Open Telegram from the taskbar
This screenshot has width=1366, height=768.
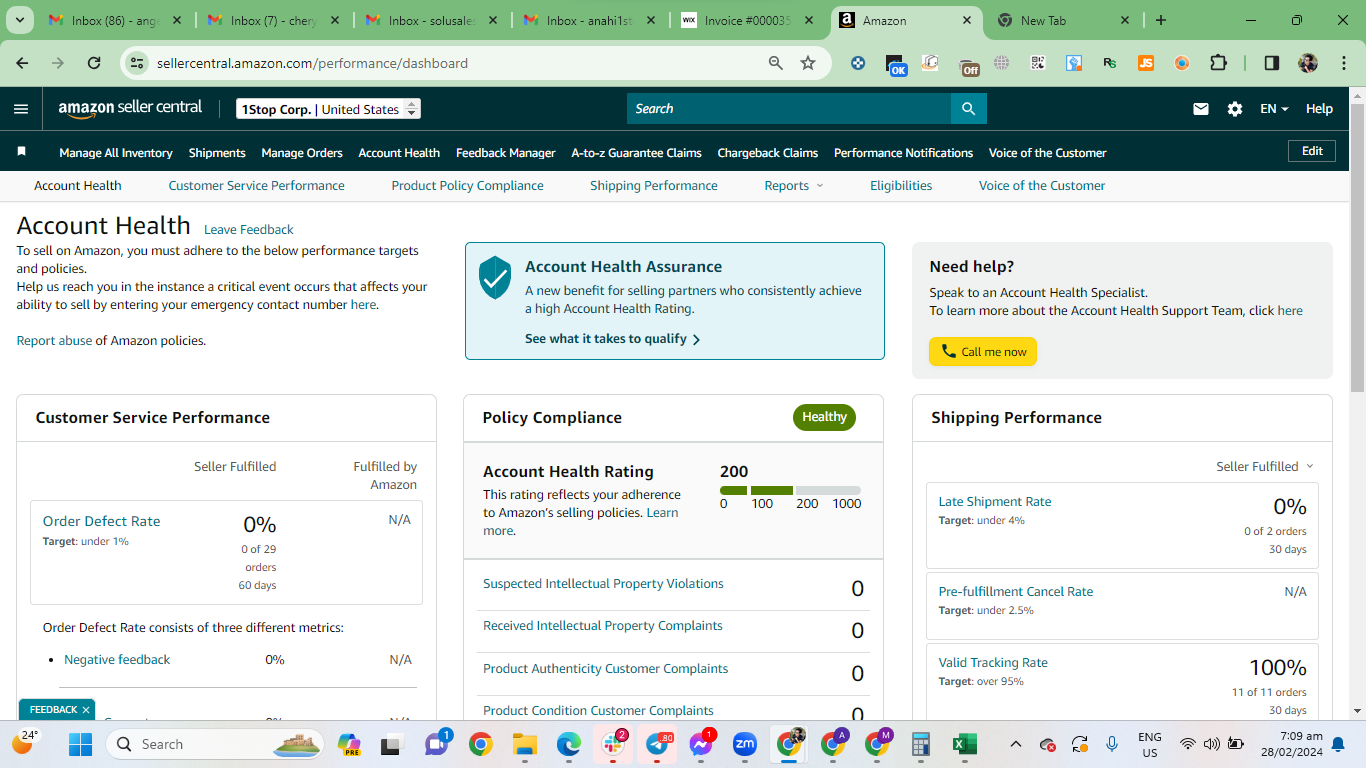(x=658, y=744)
